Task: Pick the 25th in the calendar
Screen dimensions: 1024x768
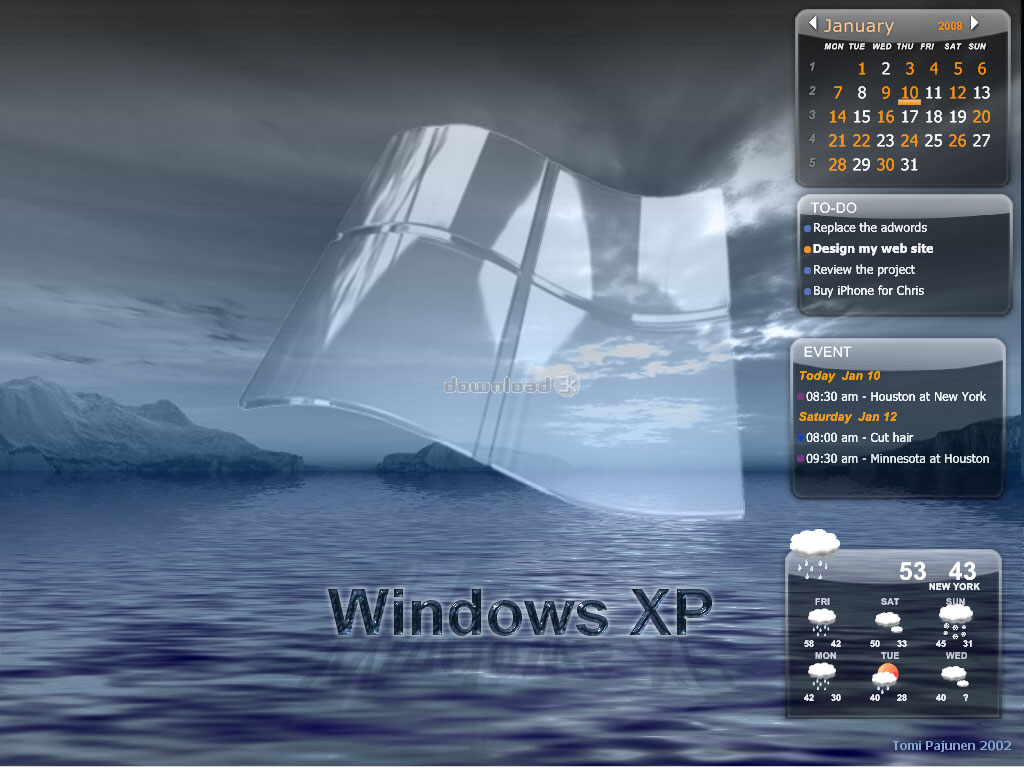Action: click(x=933, y=141)
